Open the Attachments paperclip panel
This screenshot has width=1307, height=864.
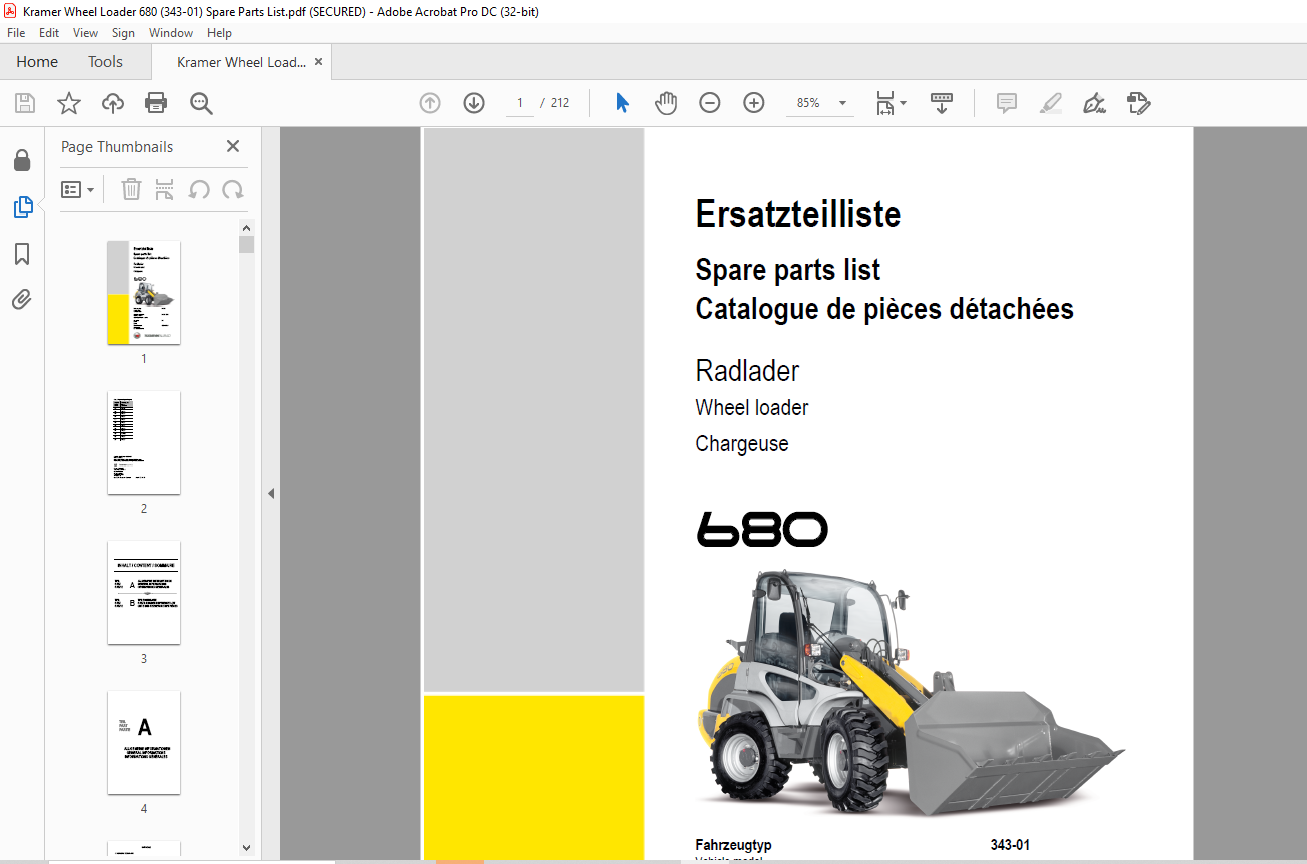(x=22, y=300)
